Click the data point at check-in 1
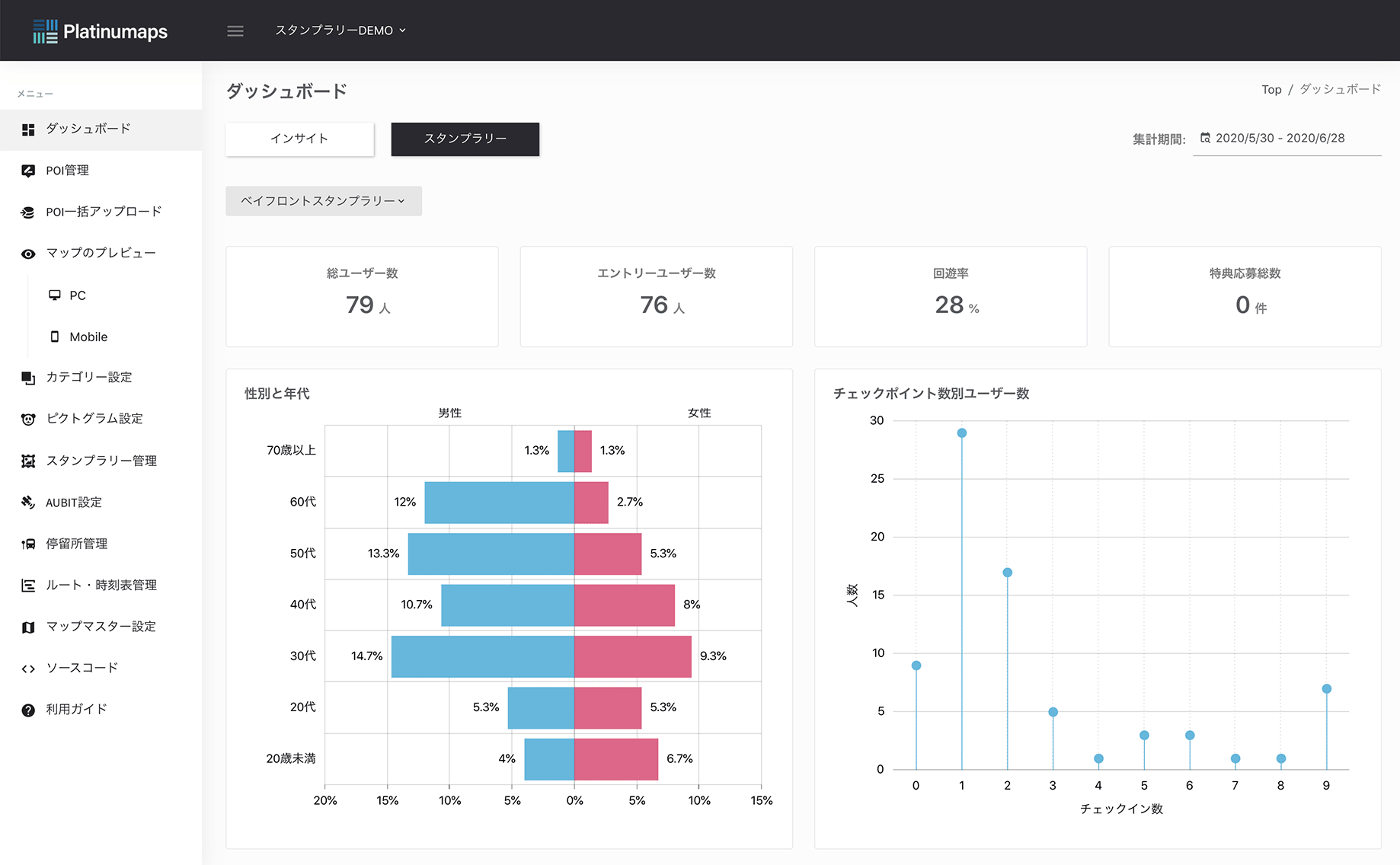 coord(961,433)
